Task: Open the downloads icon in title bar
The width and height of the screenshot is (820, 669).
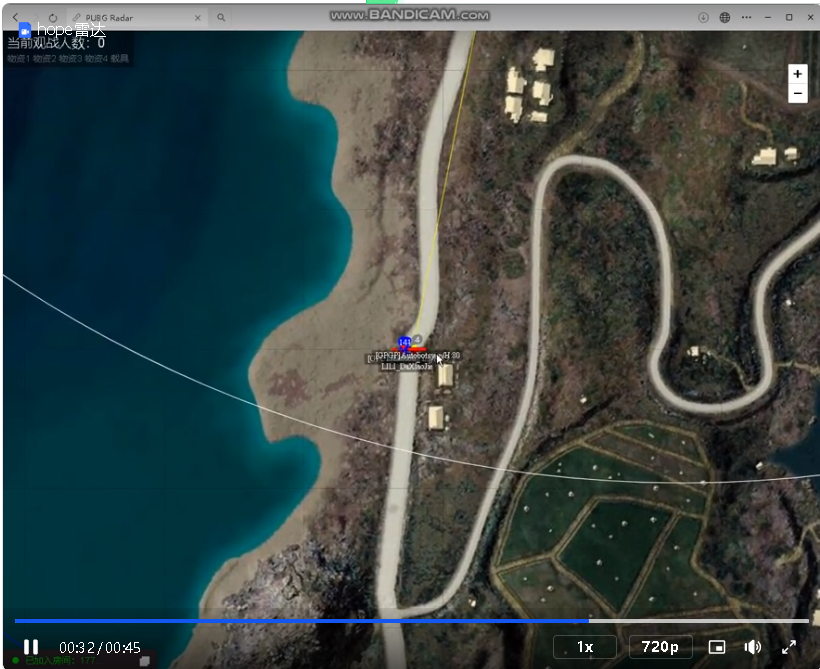Action: [x=703, y=17]
